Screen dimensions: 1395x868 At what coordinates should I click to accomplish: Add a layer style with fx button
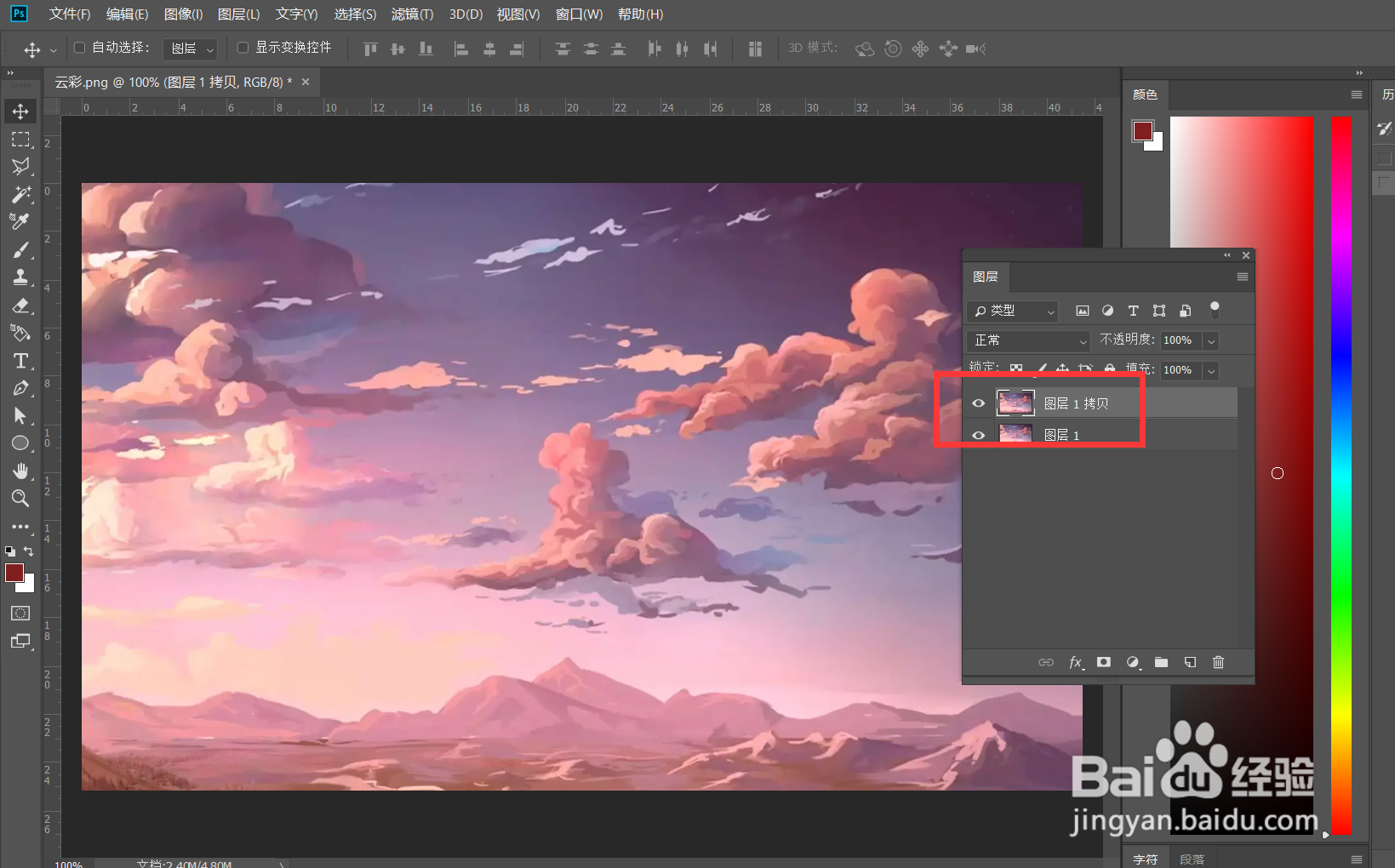pos(1076,662)
